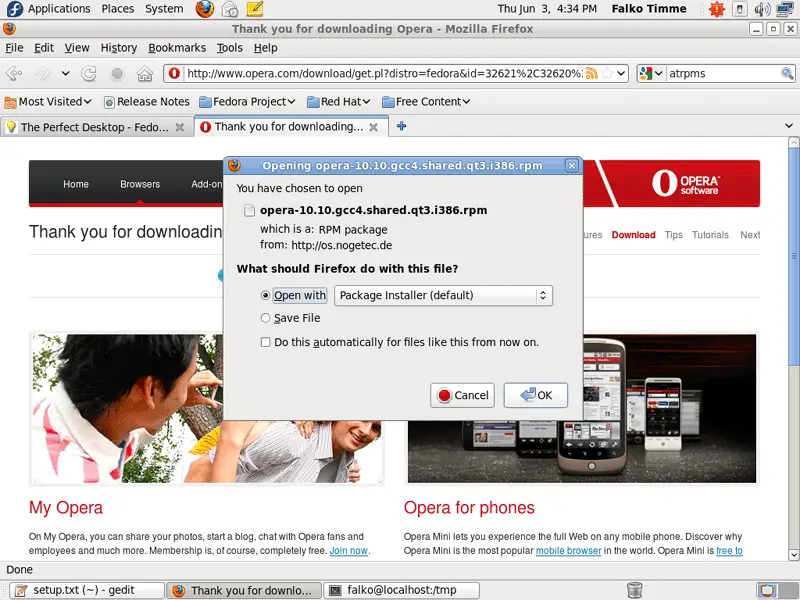Open the File menu

tap(14, 48)
